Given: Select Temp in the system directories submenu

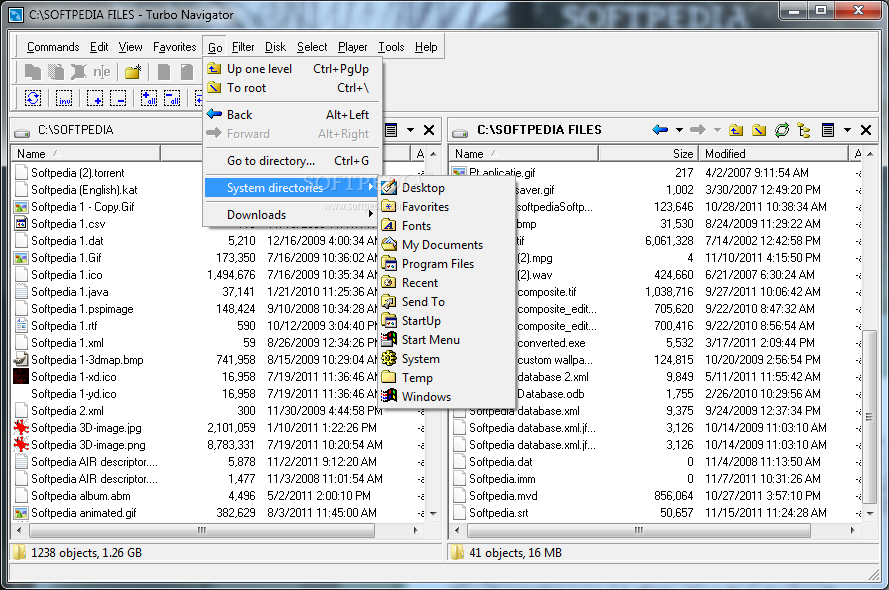Looking at the screenshot, I should (x=447, y=378).
